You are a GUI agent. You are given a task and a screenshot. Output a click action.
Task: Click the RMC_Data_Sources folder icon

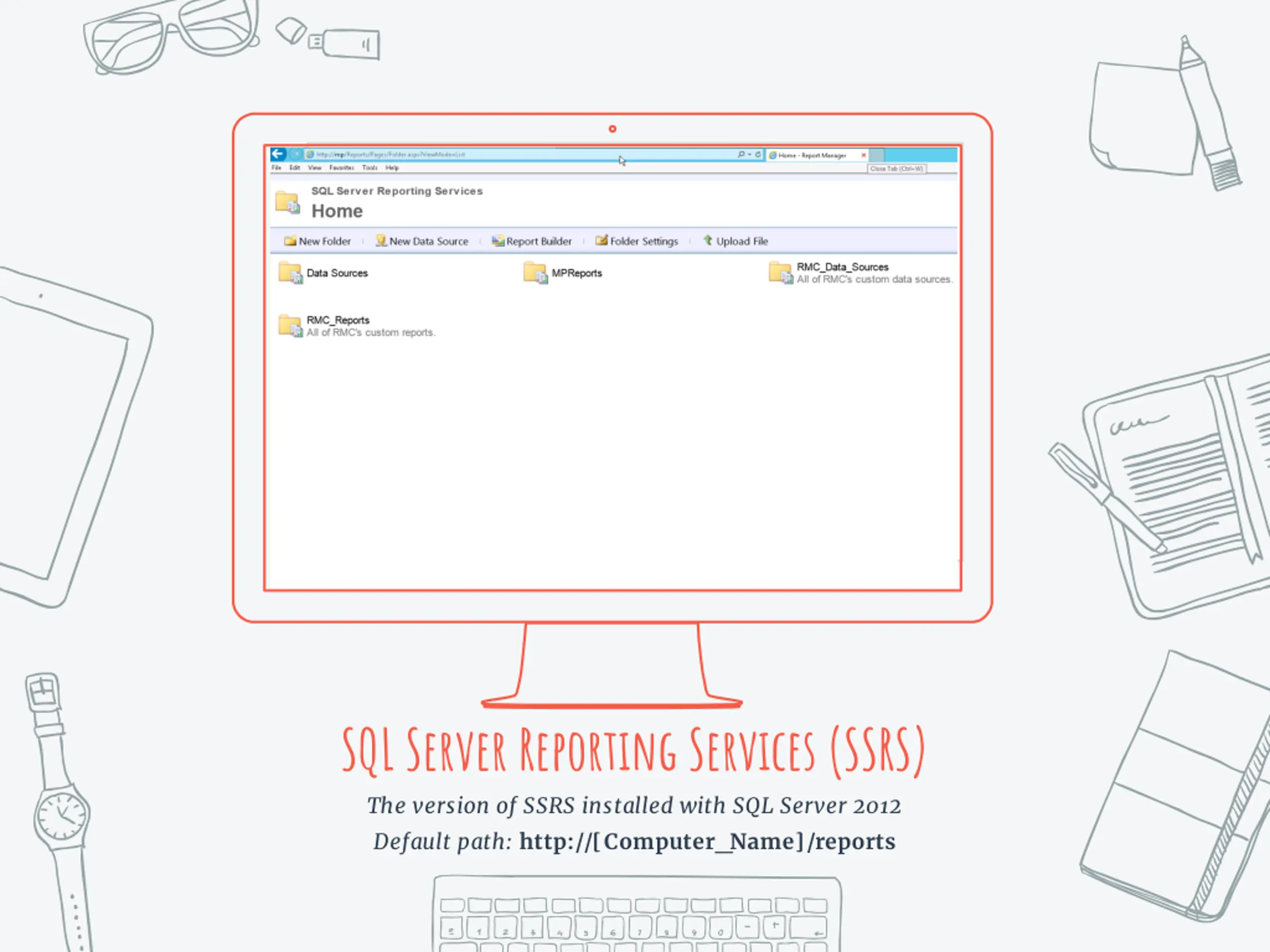tap(781, 273)
